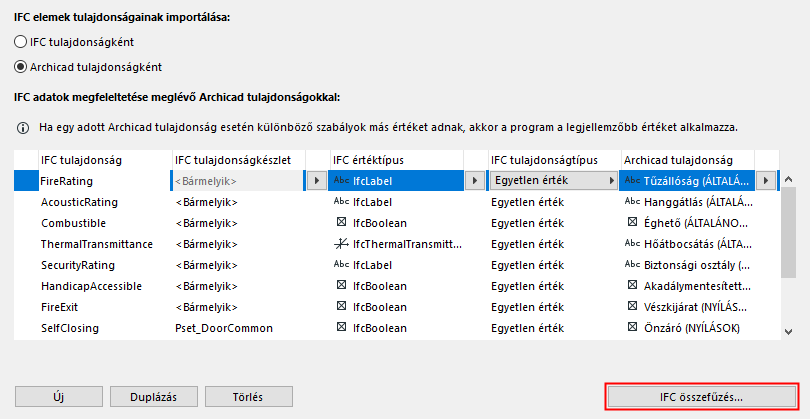
Task: Expand the Tűzállóság Archicad property dropdown arrow
Action: [x=766, y=181]
